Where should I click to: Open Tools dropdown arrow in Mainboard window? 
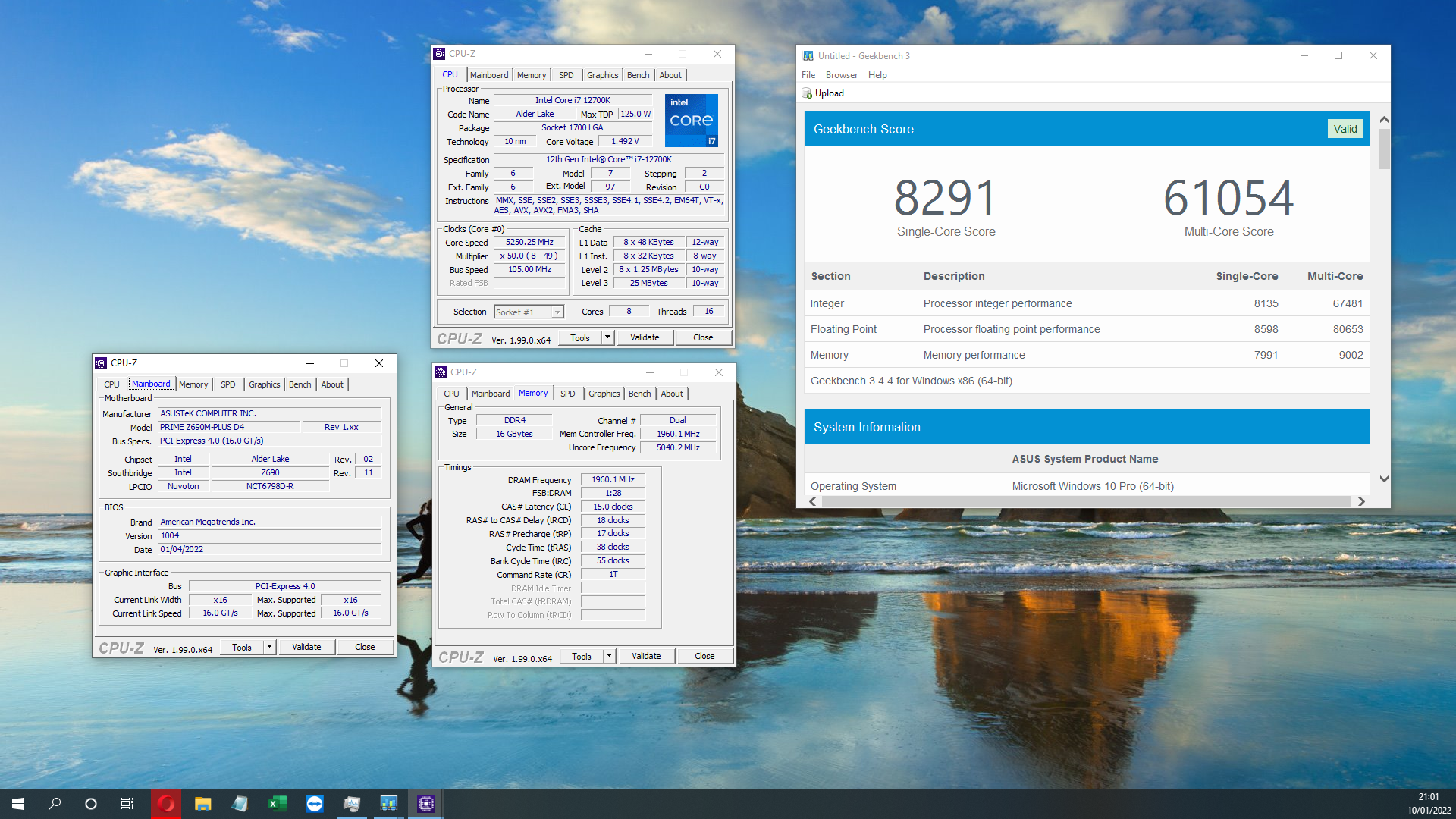269,647
